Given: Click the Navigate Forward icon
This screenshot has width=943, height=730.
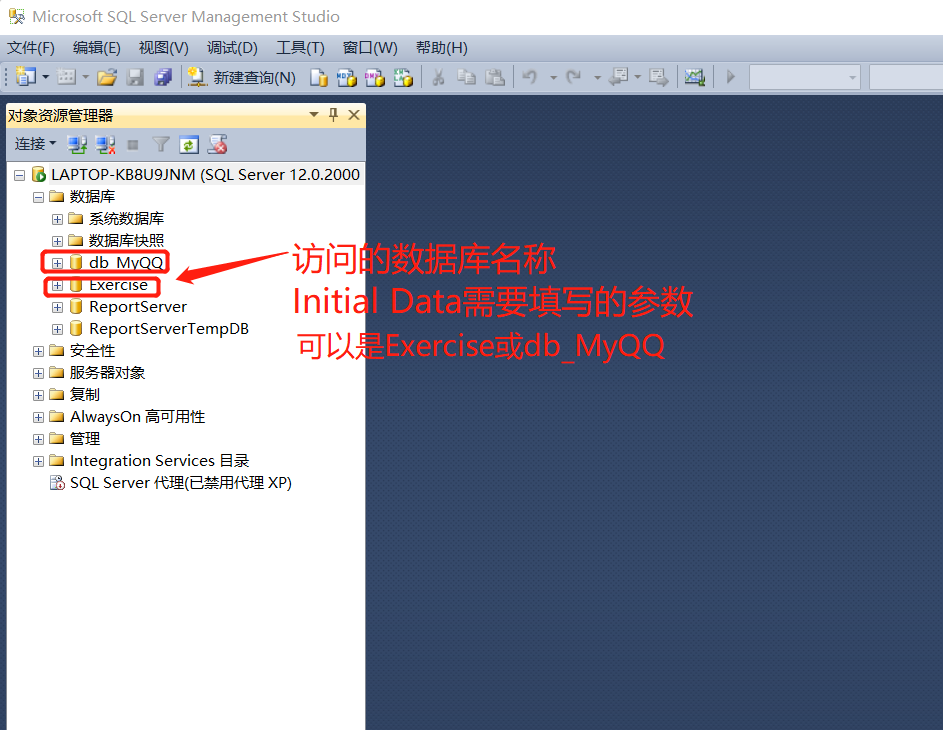Looking at the screenshot, I should click(x=659, y=77).
